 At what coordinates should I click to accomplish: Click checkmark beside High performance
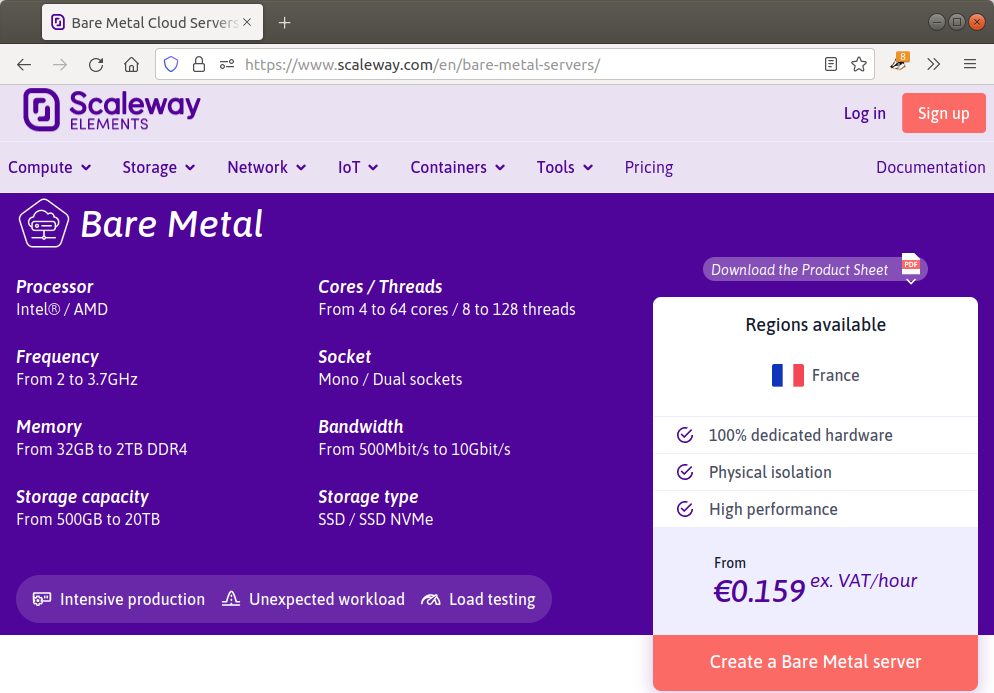tap(685, 509)
